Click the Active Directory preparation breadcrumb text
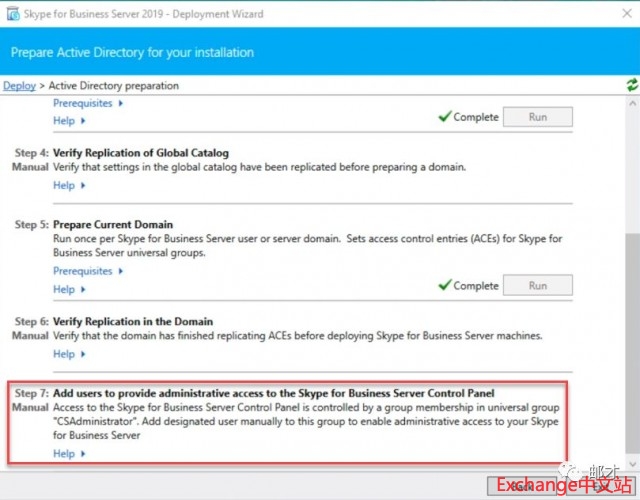This screenshot has width=640, height=500. [113, 86]
